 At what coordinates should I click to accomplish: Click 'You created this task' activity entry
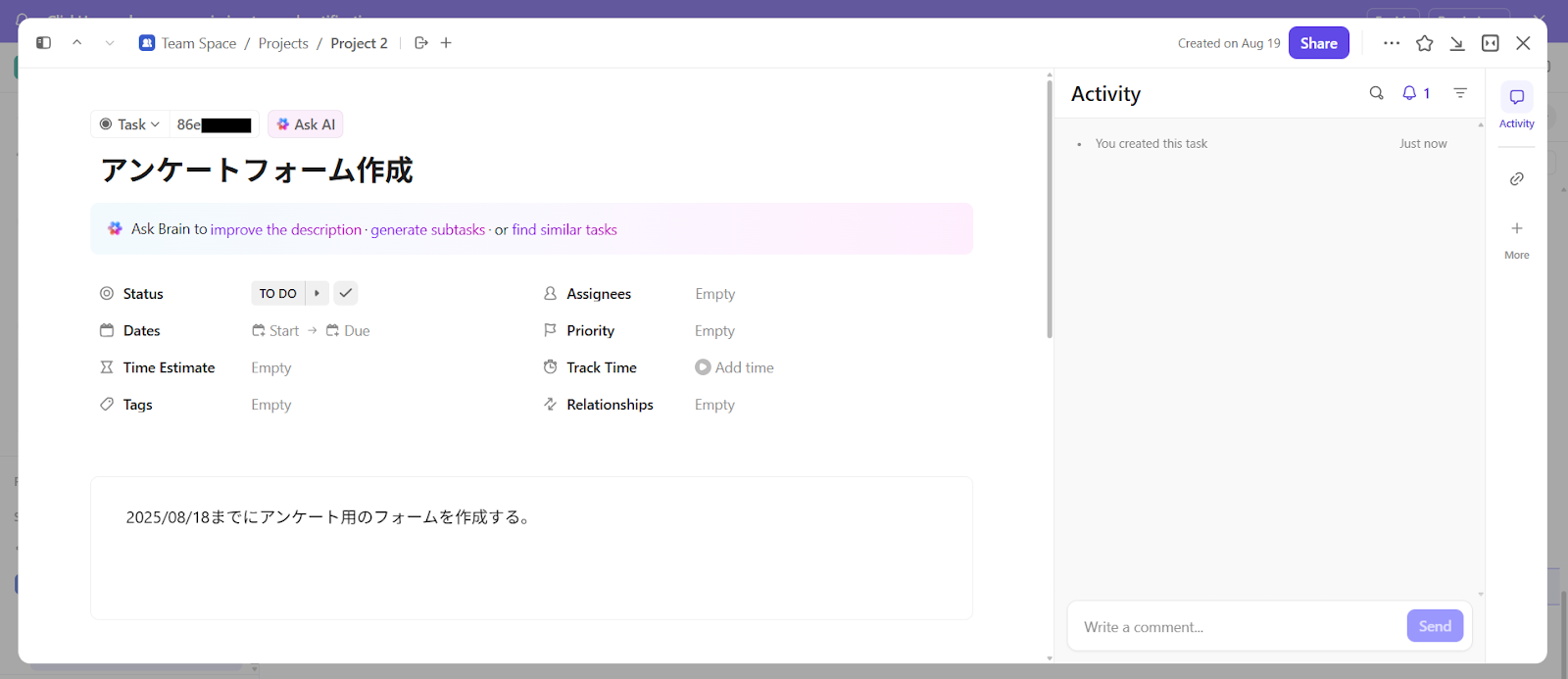(1151, 143)
